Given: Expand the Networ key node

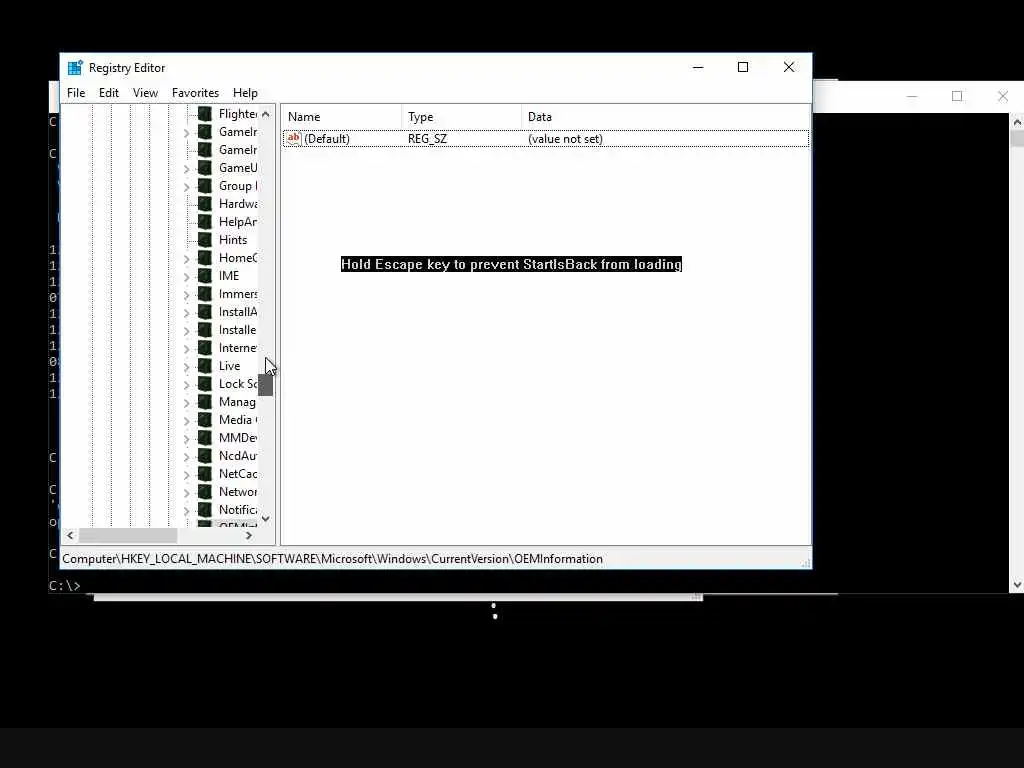Looking at the screenshot, I should 186,493.
